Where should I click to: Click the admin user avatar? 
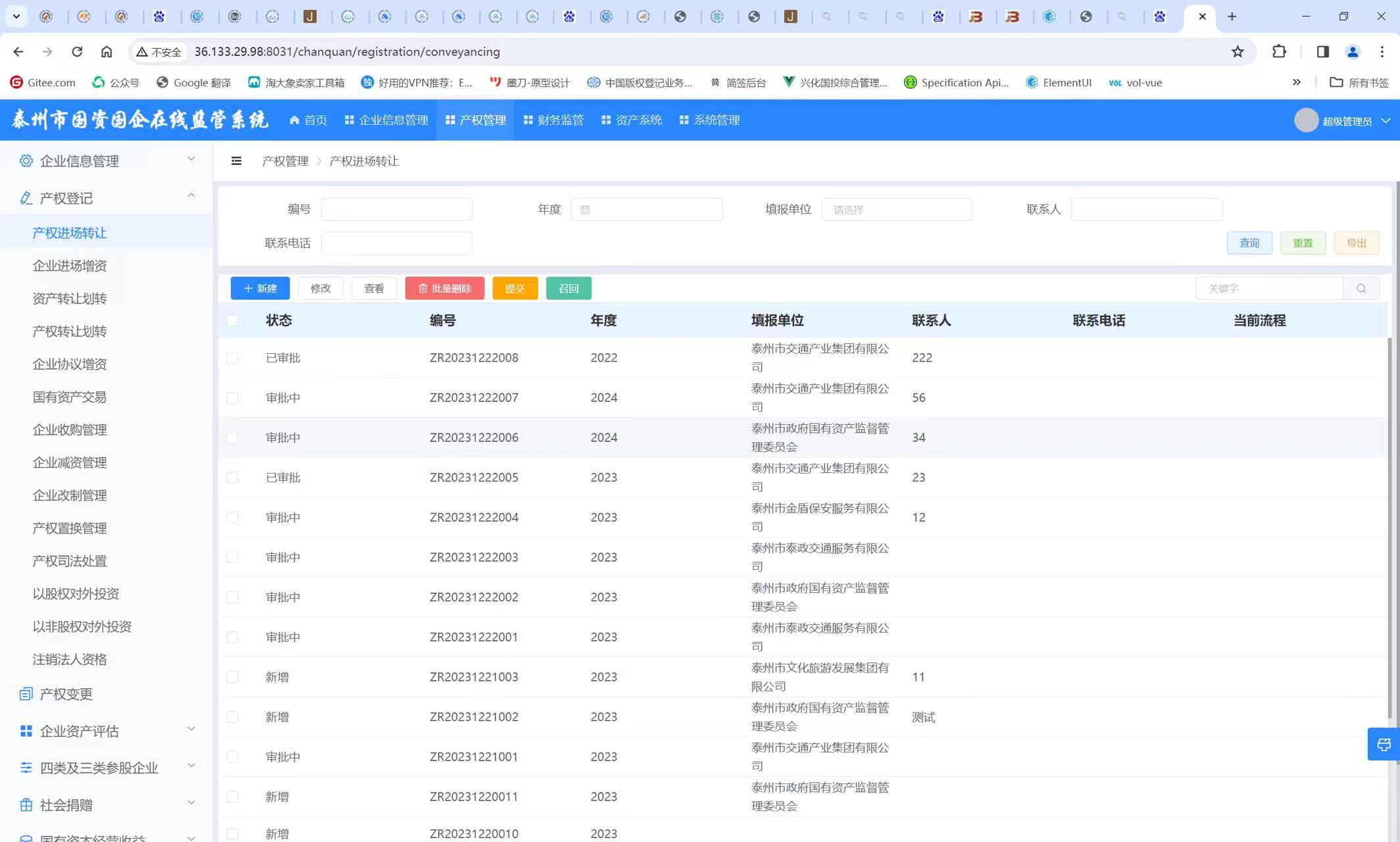[x=1306, y=120]
